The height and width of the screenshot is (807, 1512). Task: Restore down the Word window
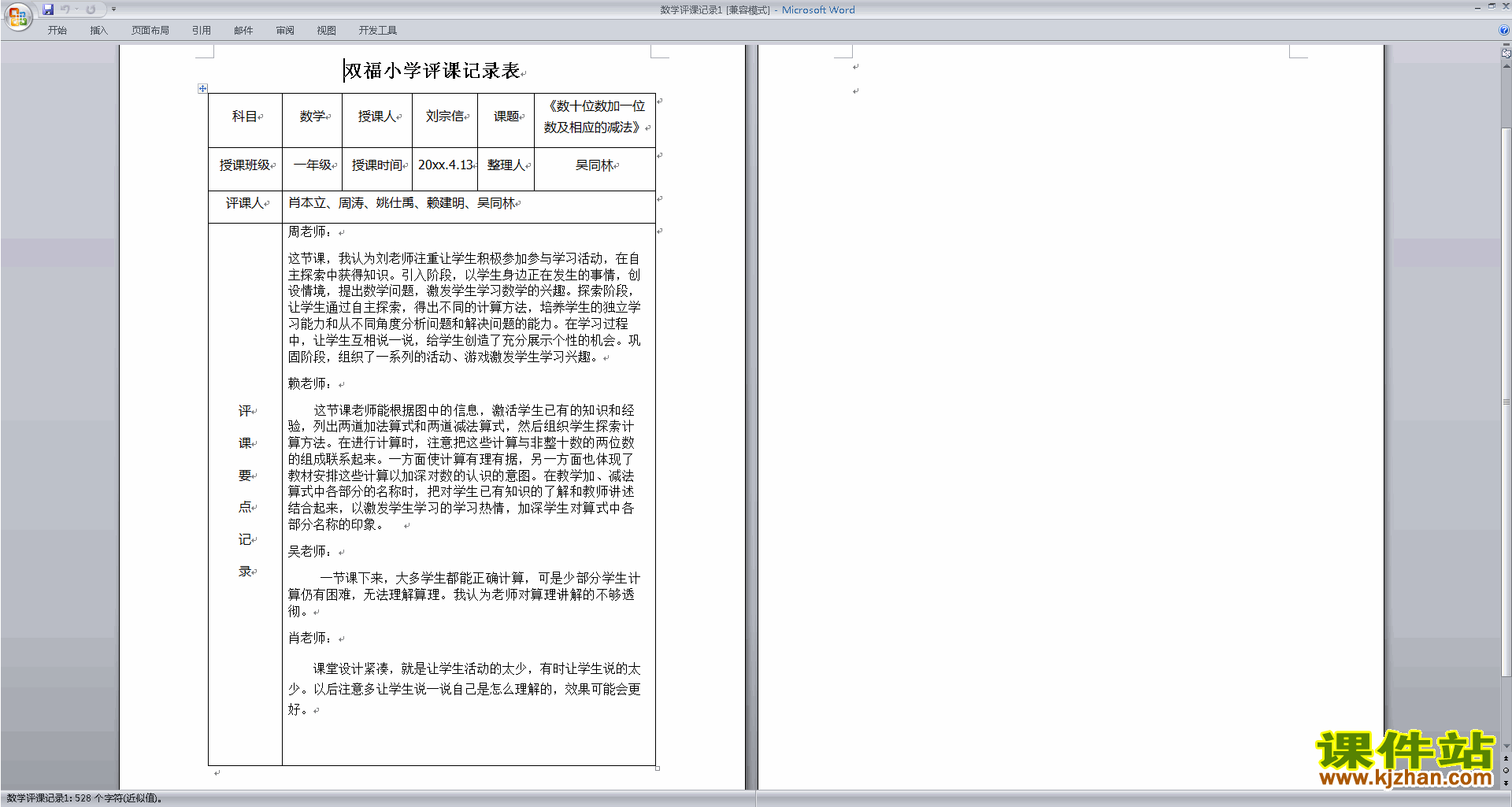click(x=1492, y=6)
